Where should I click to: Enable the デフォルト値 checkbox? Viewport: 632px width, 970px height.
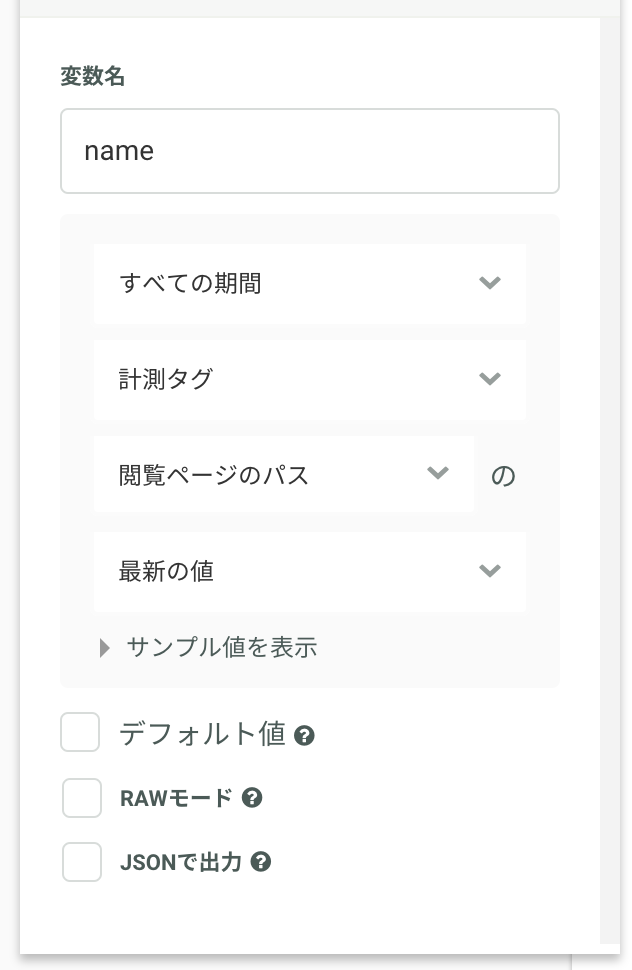tap(80, 732)
